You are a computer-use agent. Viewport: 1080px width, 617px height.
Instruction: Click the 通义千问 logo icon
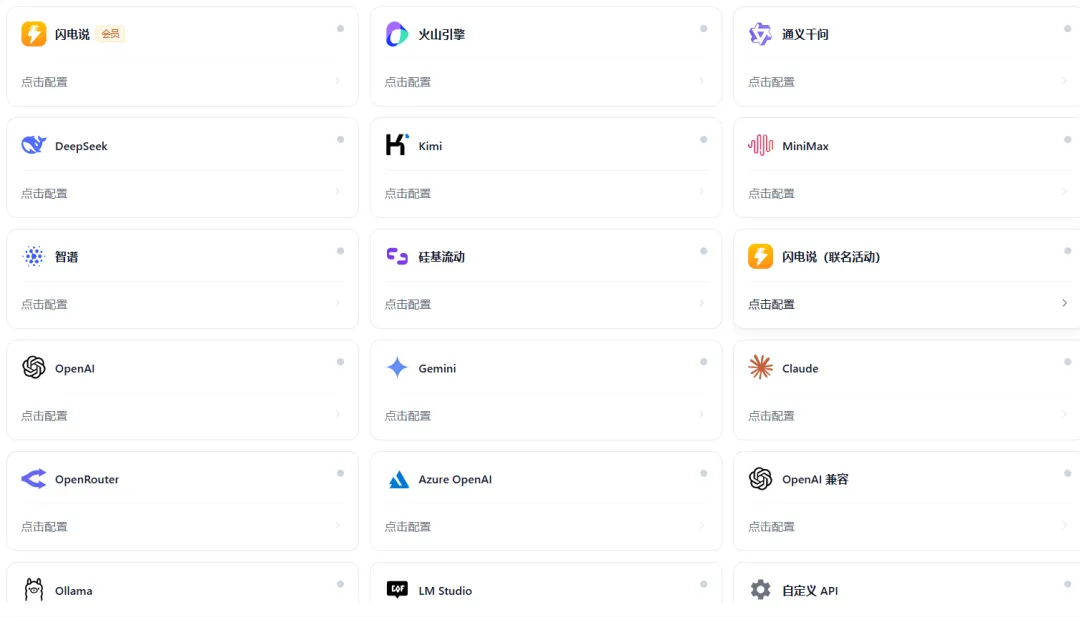tap(760, 34)
